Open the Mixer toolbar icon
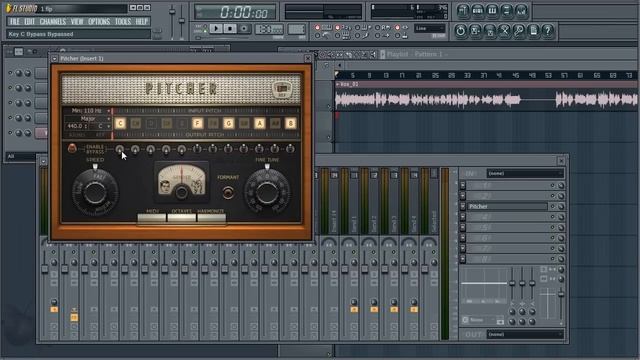The width and height of the screenshot is (640, 360). [x=521, y=11]
